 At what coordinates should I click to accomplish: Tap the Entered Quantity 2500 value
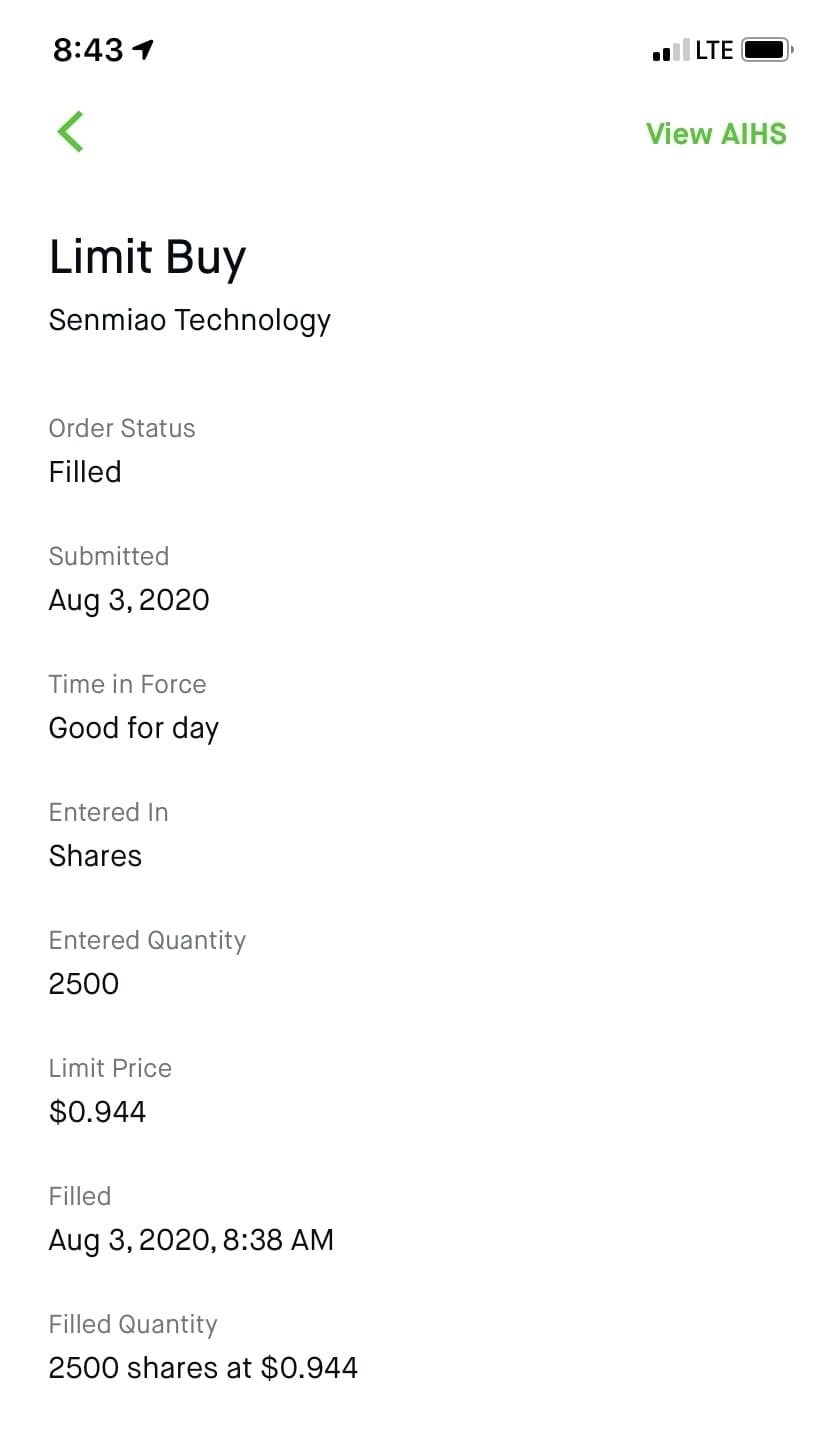[84, 984]
